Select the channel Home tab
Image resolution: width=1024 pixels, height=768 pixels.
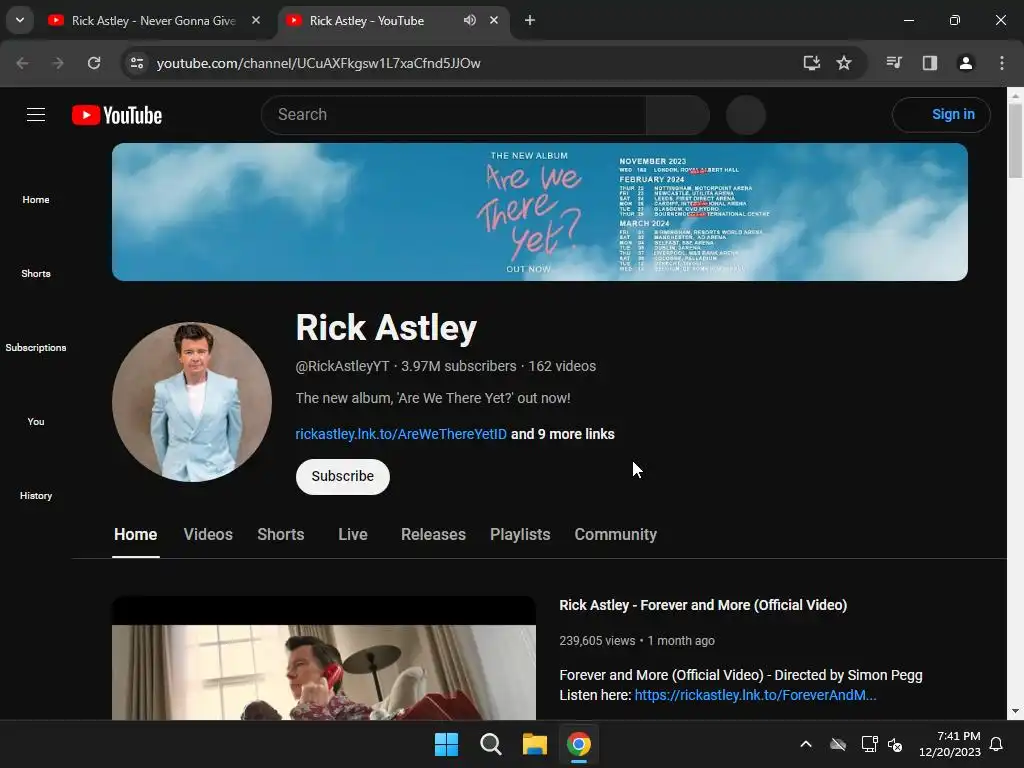[x=135, y=534]
